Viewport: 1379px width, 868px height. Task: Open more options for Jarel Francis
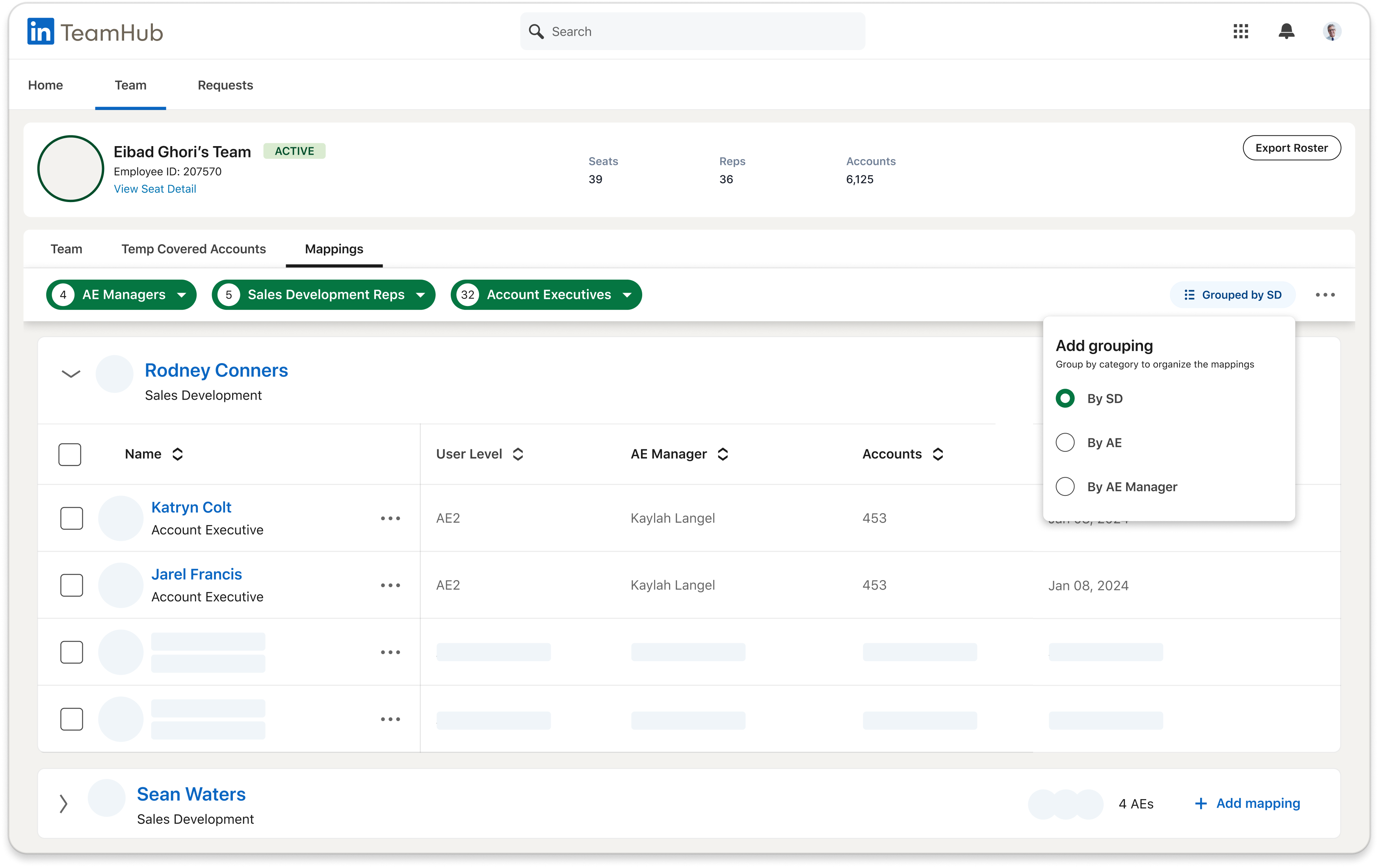point(390,585)
